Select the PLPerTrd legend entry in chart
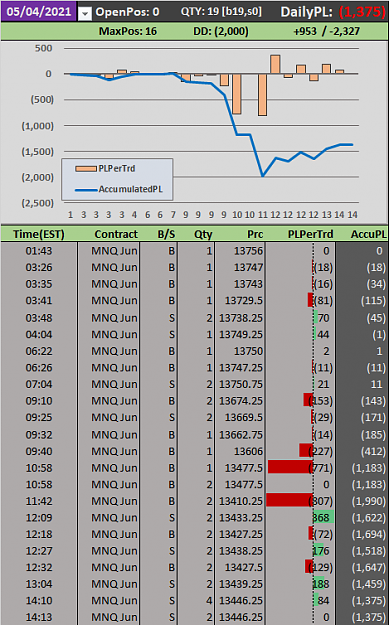The image size is (389, 625). coord(106,169)
